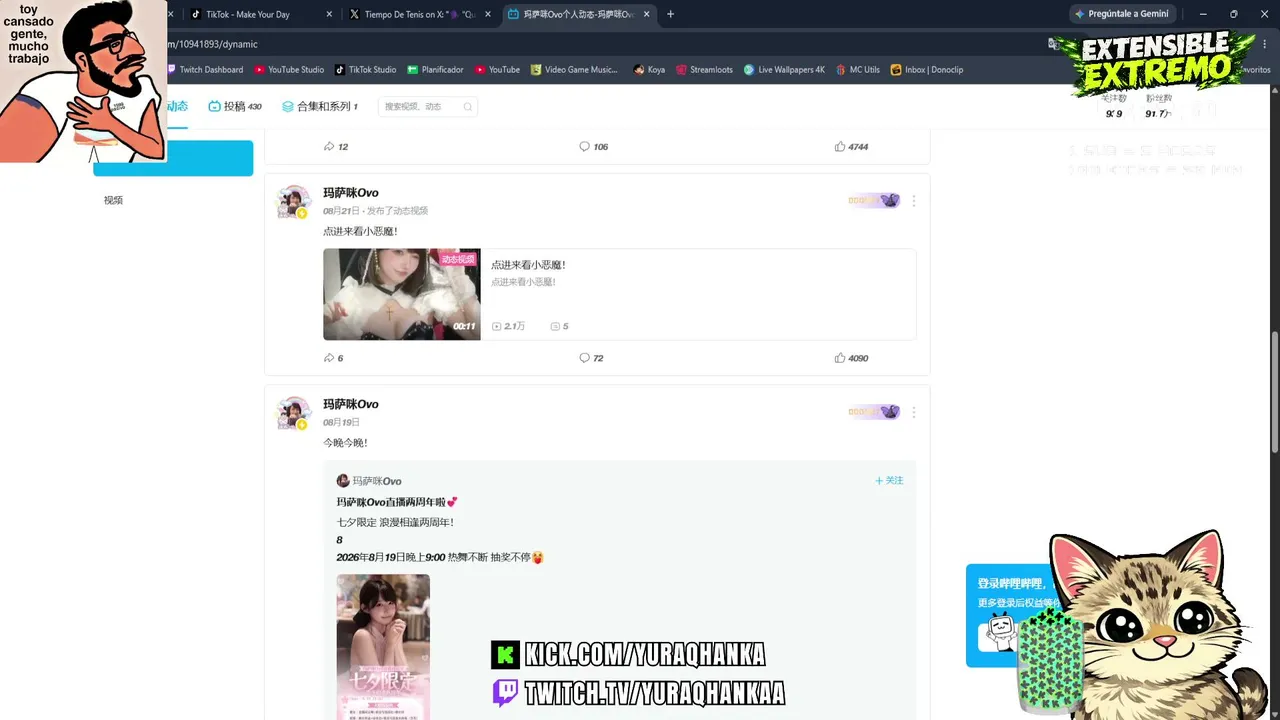The image size is (1280, 720).
Task: Open the 投稿 430 profile tab
Action: tap(235, 106)
